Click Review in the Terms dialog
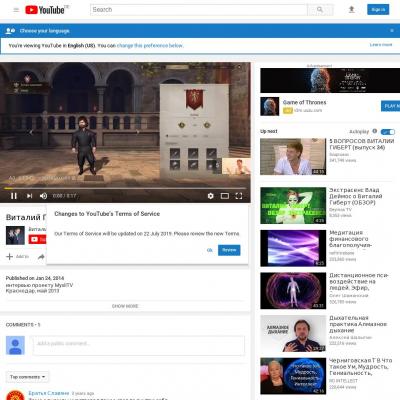 [x=229, y=250]
